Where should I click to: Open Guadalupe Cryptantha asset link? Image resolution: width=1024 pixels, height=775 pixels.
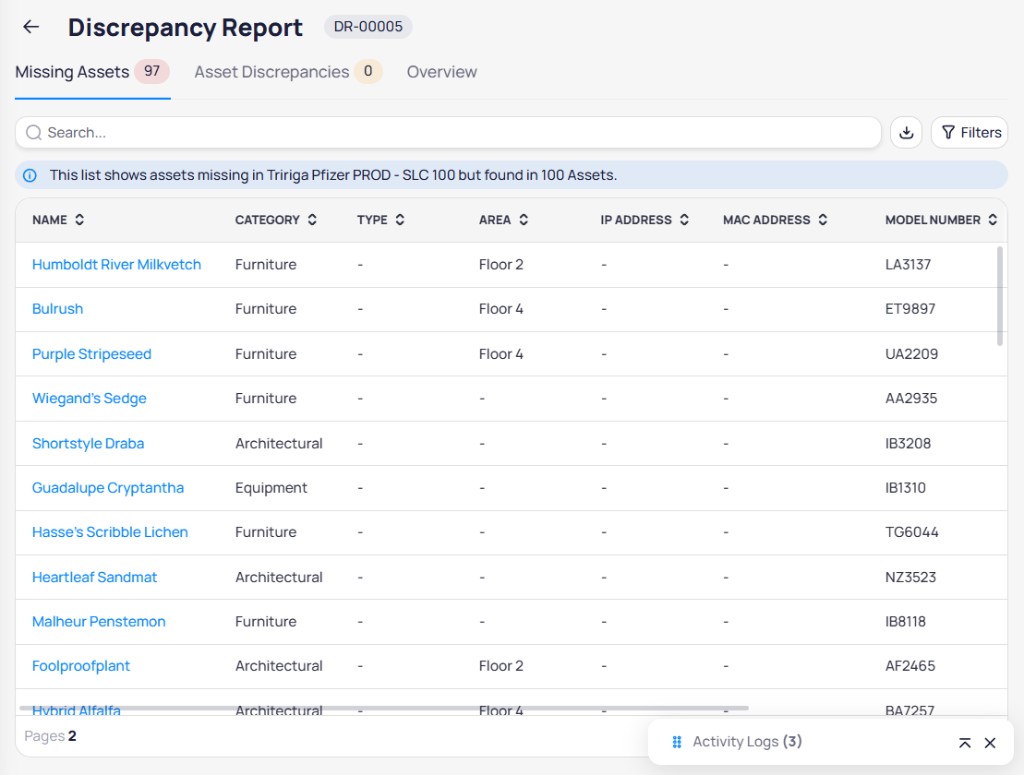(x=108, y=488)
